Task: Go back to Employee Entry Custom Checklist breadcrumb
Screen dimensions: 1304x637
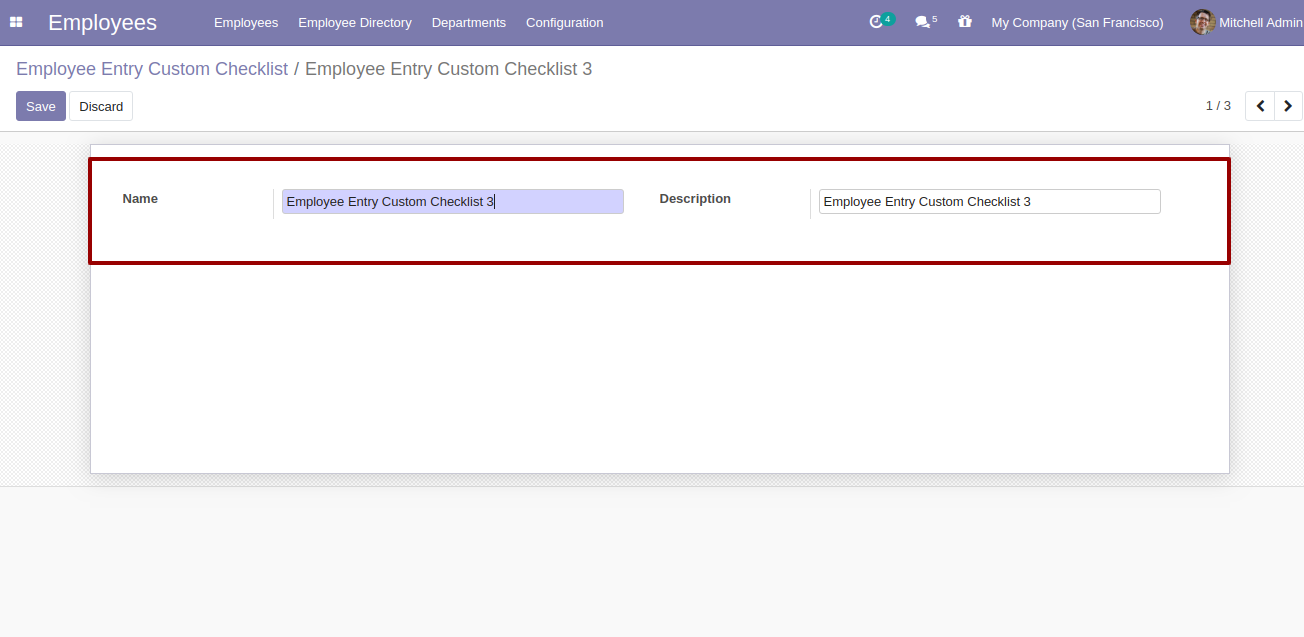Action: coord(152,69)
